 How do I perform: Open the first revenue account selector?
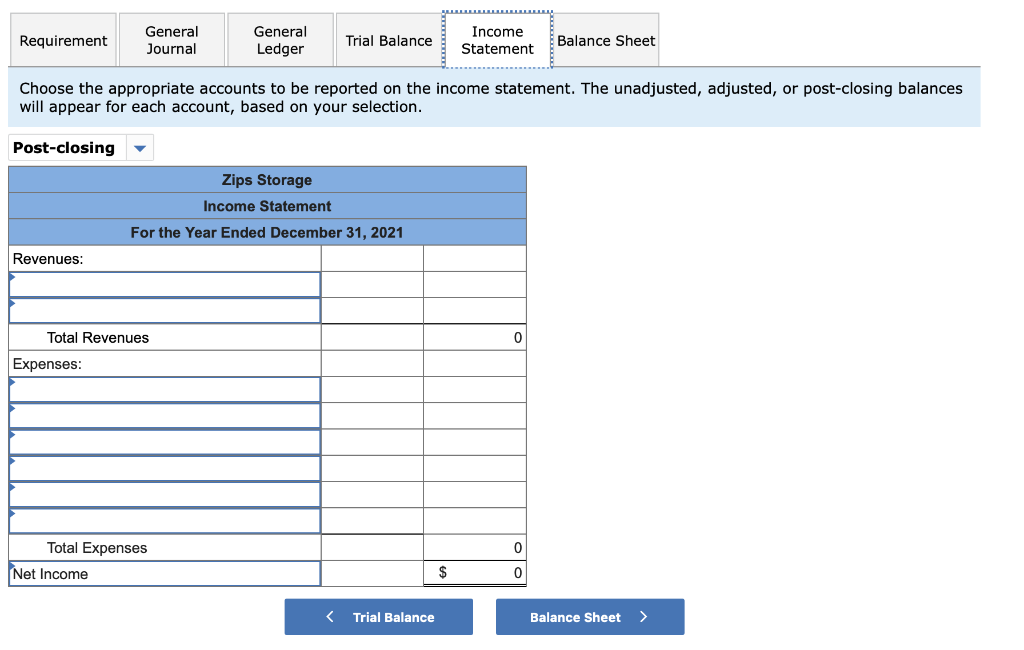pos(165,284)
